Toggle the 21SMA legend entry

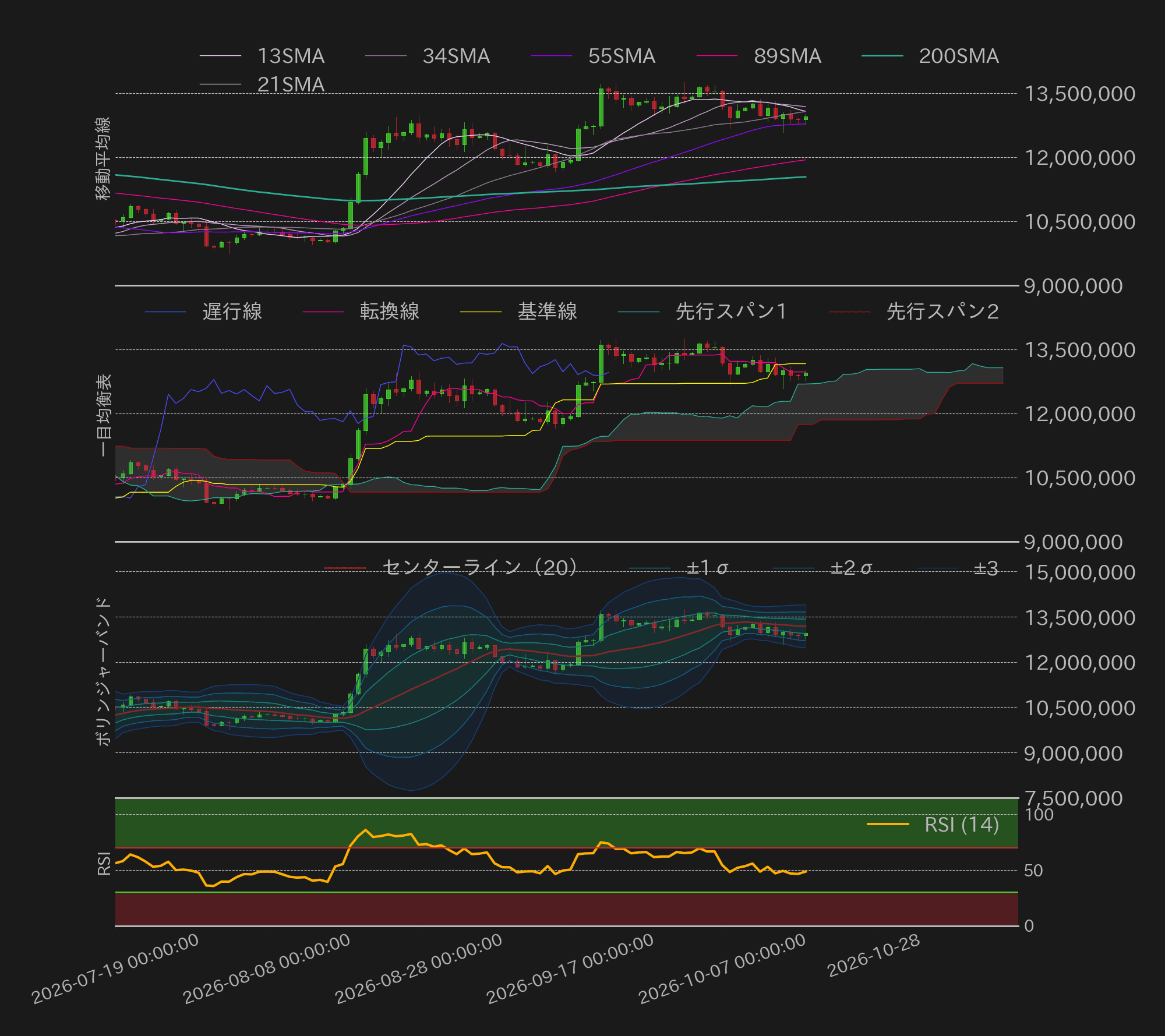[262, 84]
